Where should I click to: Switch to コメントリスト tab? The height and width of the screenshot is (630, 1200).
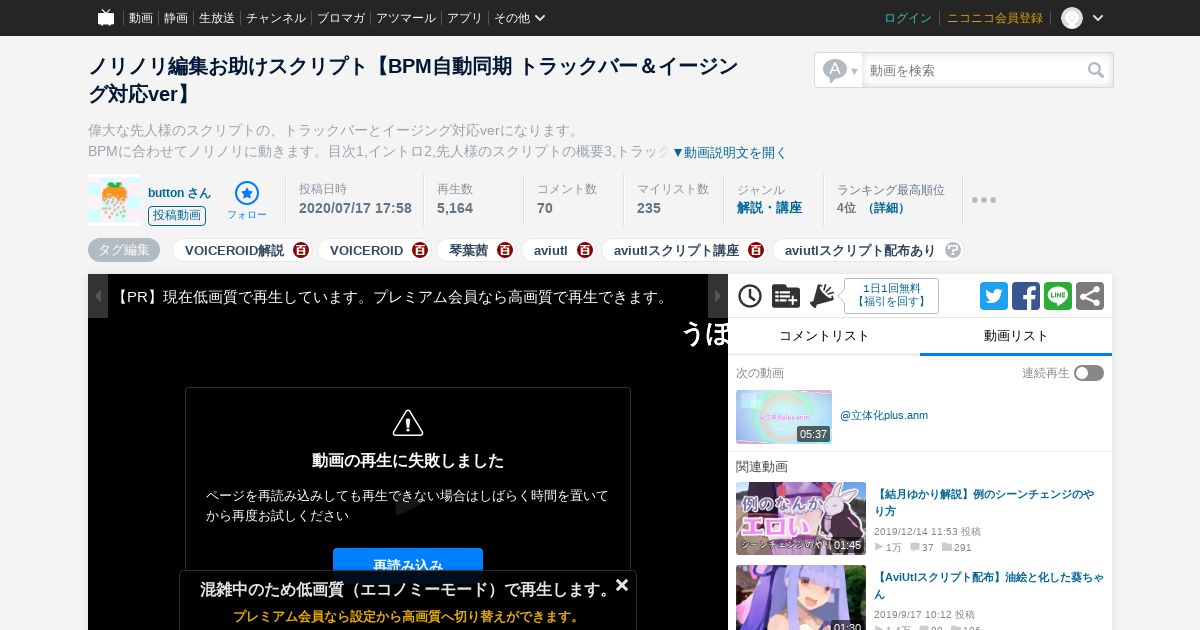[x=824, y=336]
